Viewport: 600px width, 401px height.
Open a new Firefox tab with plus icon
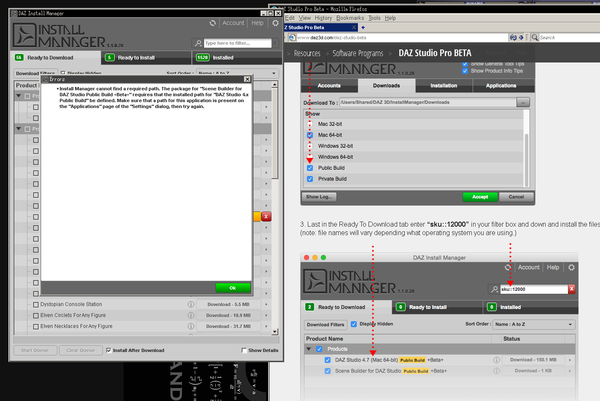click(363, 28)
